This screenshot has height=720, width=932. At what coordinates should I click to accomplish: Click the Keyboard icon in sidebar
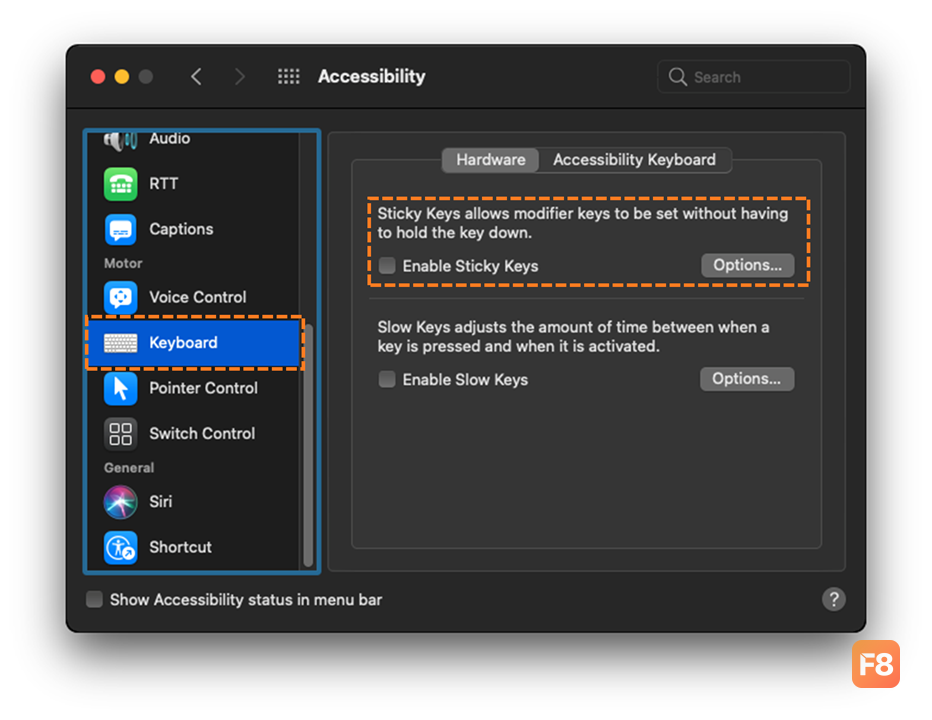[x=121, y=343]
